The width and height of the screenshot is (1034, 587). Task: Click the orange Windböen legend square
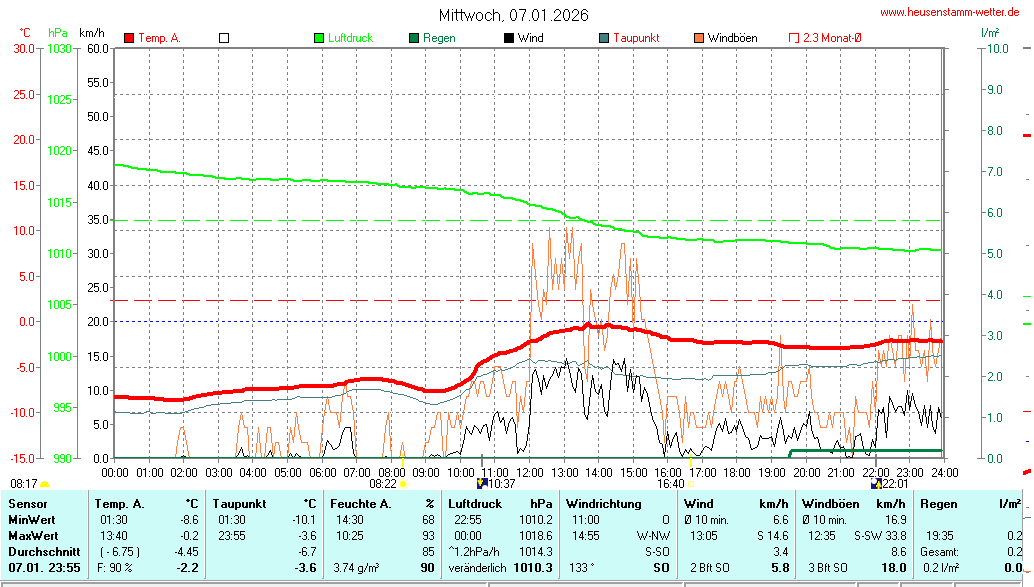pyautogui.click(x=699, y=38)
